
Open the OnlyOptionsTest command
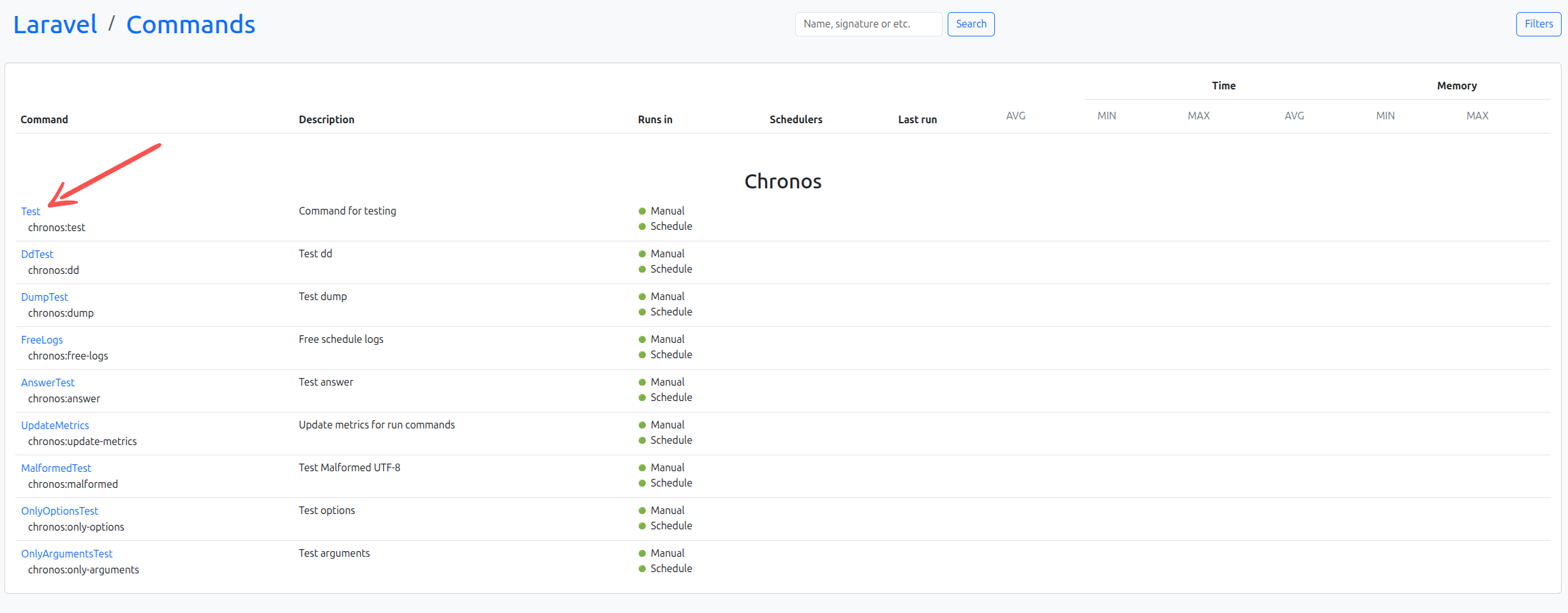59,511
